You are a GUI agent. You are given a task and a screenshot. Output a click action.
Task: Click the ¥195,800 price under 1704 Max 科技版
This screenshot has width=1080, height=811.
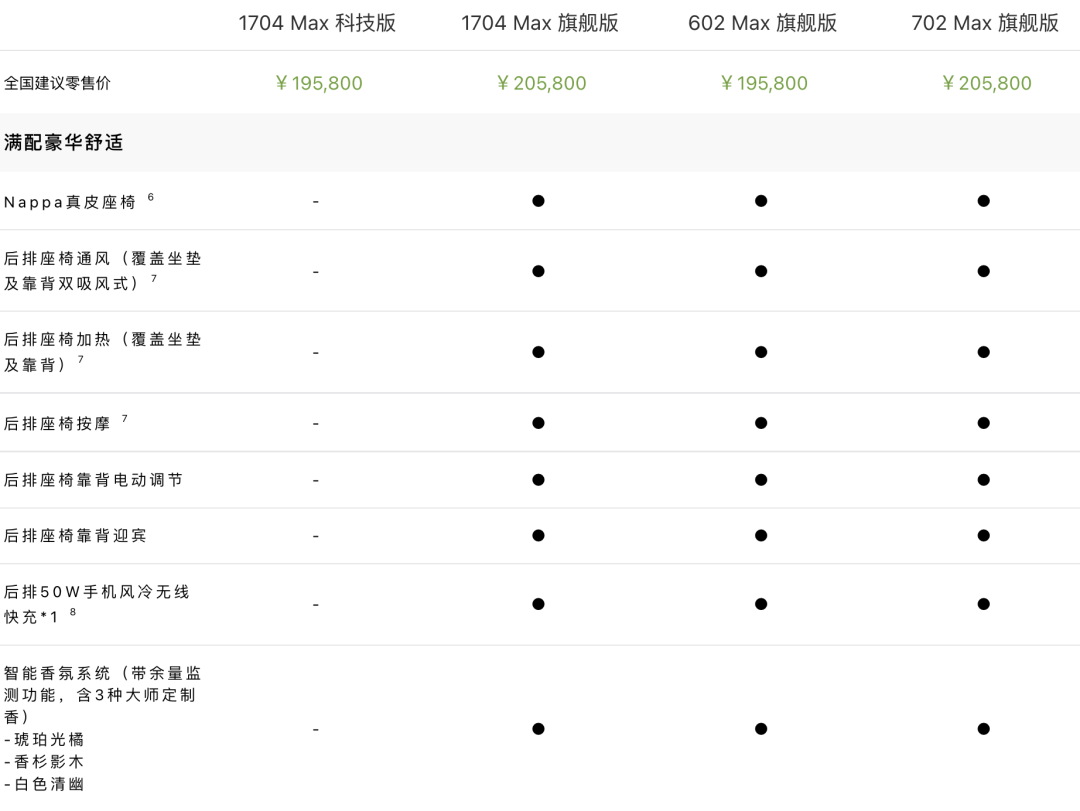tap(318, 83)
